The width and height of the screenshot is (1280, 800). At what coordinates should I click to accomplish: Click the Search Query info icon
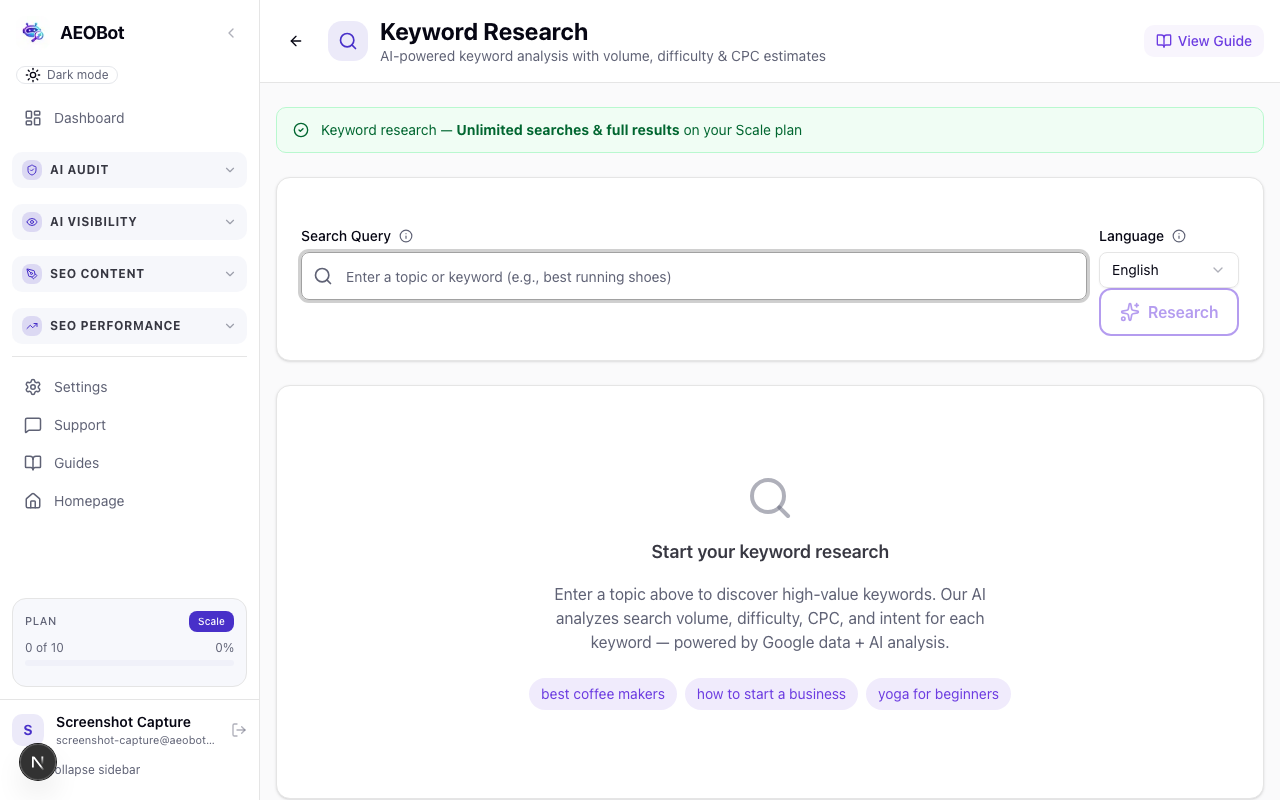tap(406, 236)
